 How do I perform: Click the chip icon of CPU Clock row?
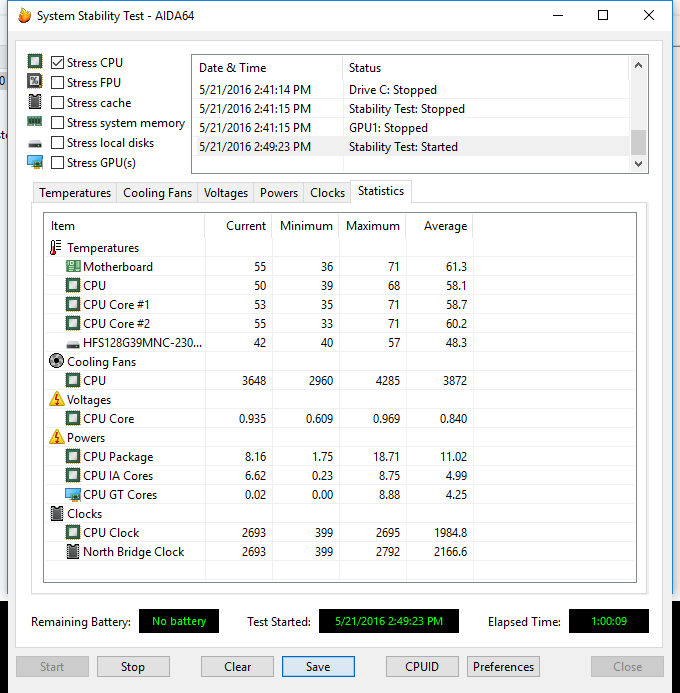(73, 533)
